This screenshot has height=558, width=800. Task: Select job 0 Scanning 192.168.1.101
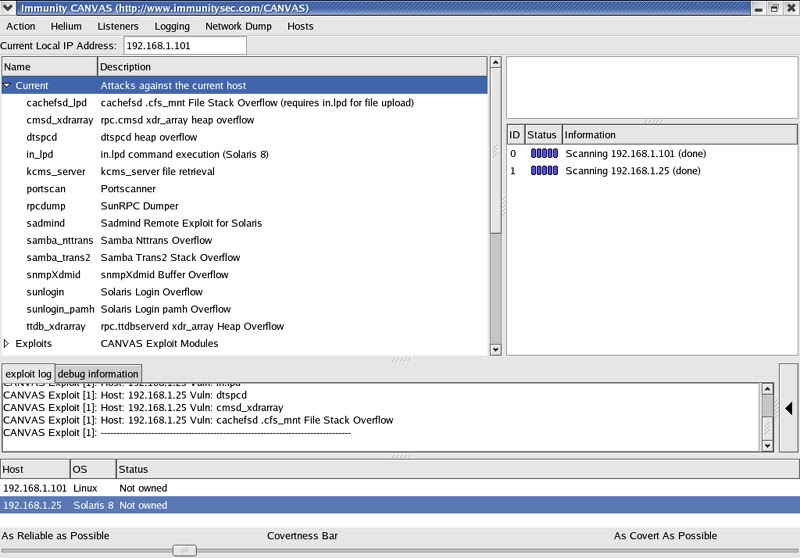pos(652,154)
